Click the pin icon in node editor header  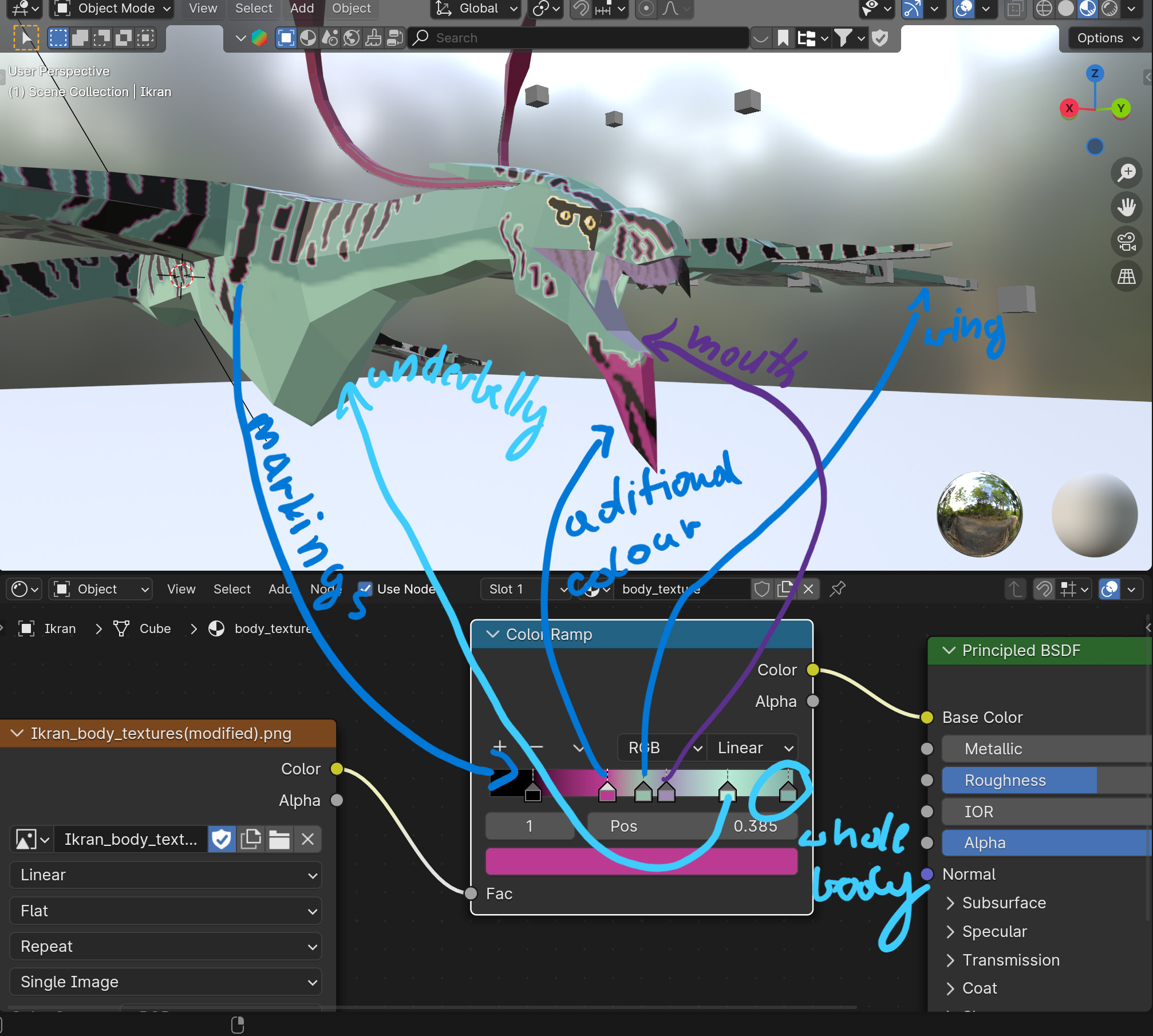pos(837,588)
